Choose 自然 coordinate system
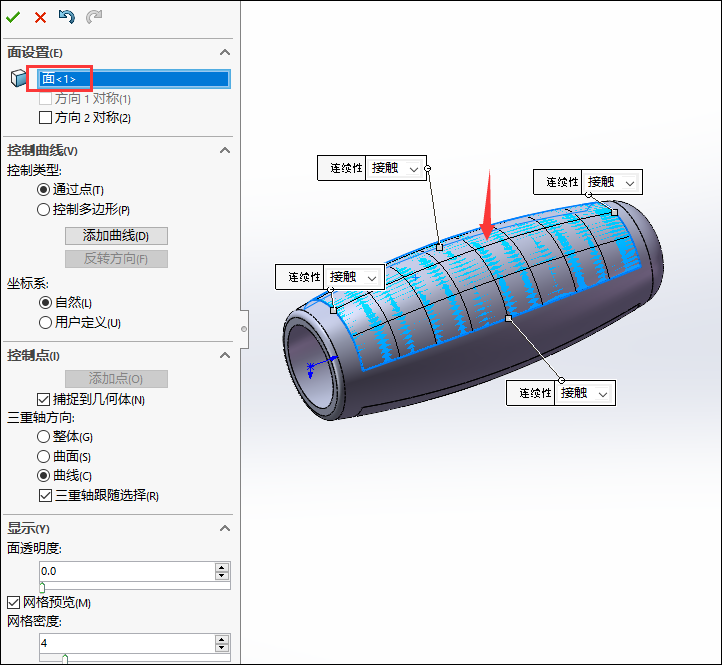This screenshot has width=722, height=665. click(x=45, y=303)
